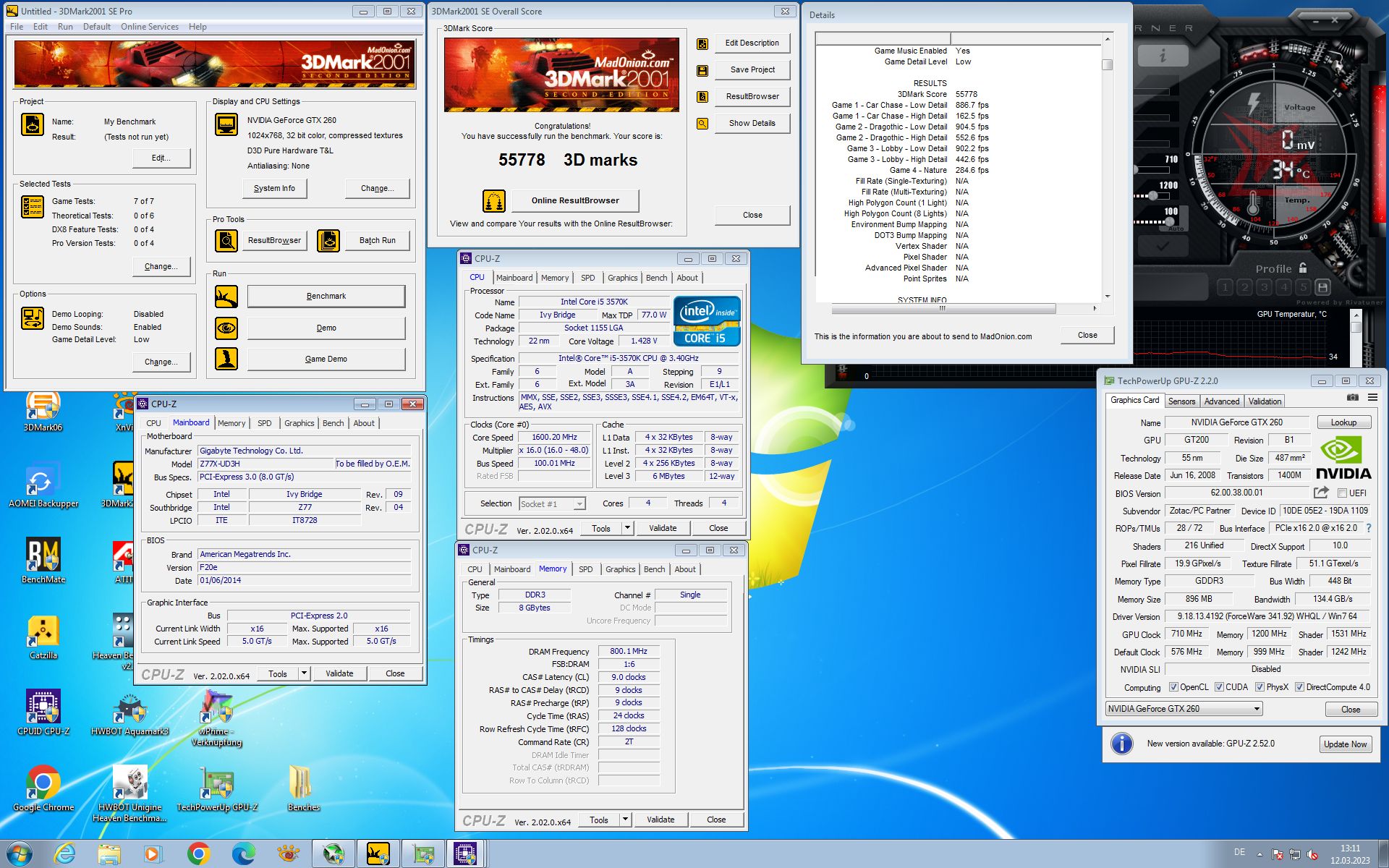Screen dimensions: 1389x868
Task: Click the Game Demo joystick icon
Action: click(x=226, y=359)
